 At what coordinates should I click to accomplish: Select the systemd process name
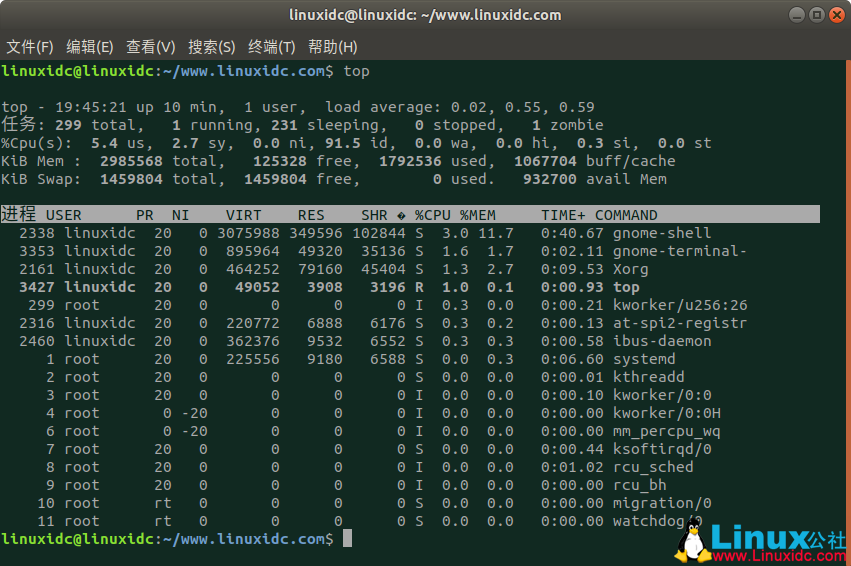click(x=644, y=359)
